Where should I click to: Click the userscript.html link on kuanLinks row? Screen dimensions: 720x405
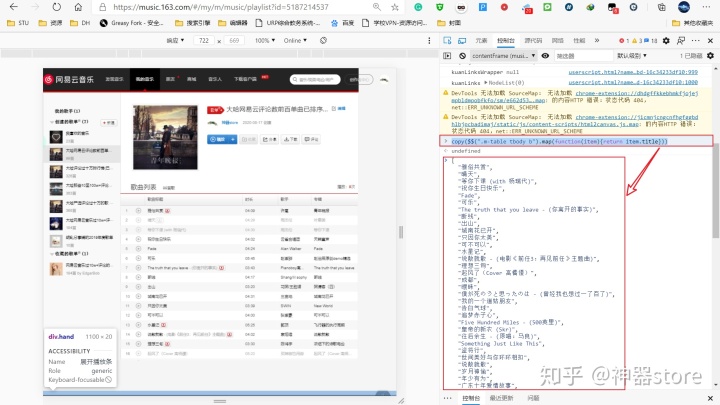[633, 83]
